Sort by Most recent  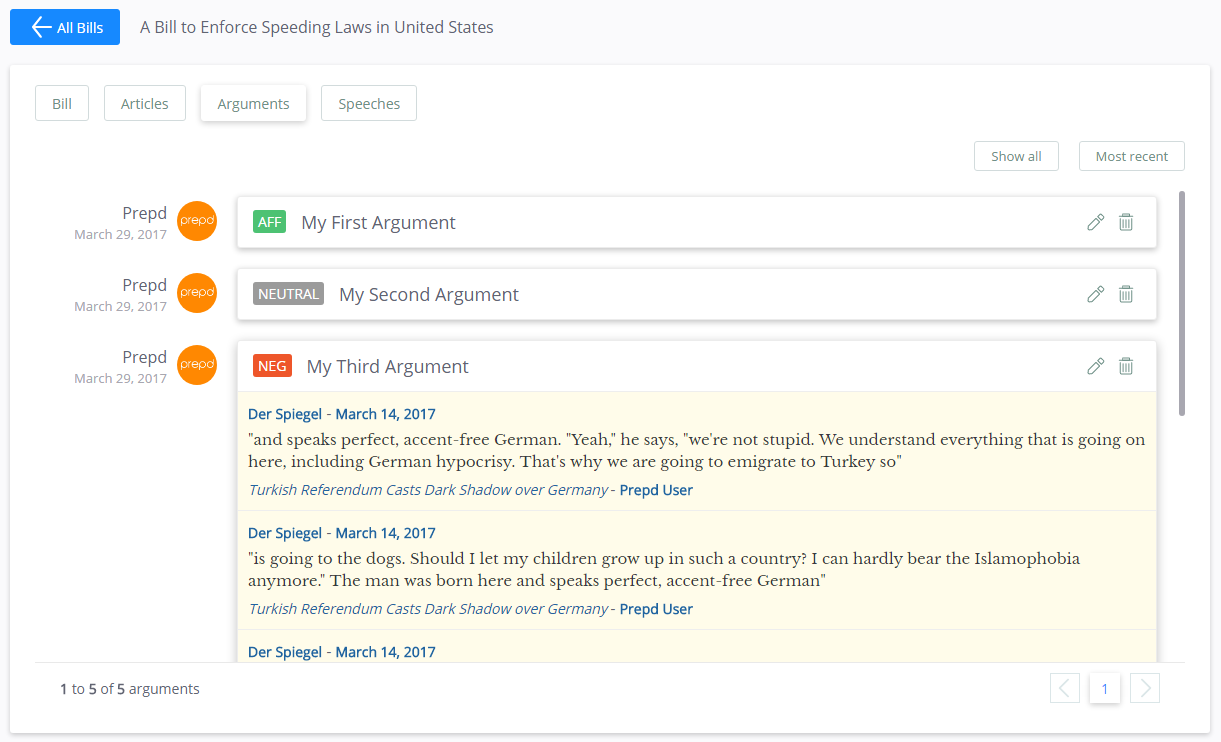[1132, 156]
